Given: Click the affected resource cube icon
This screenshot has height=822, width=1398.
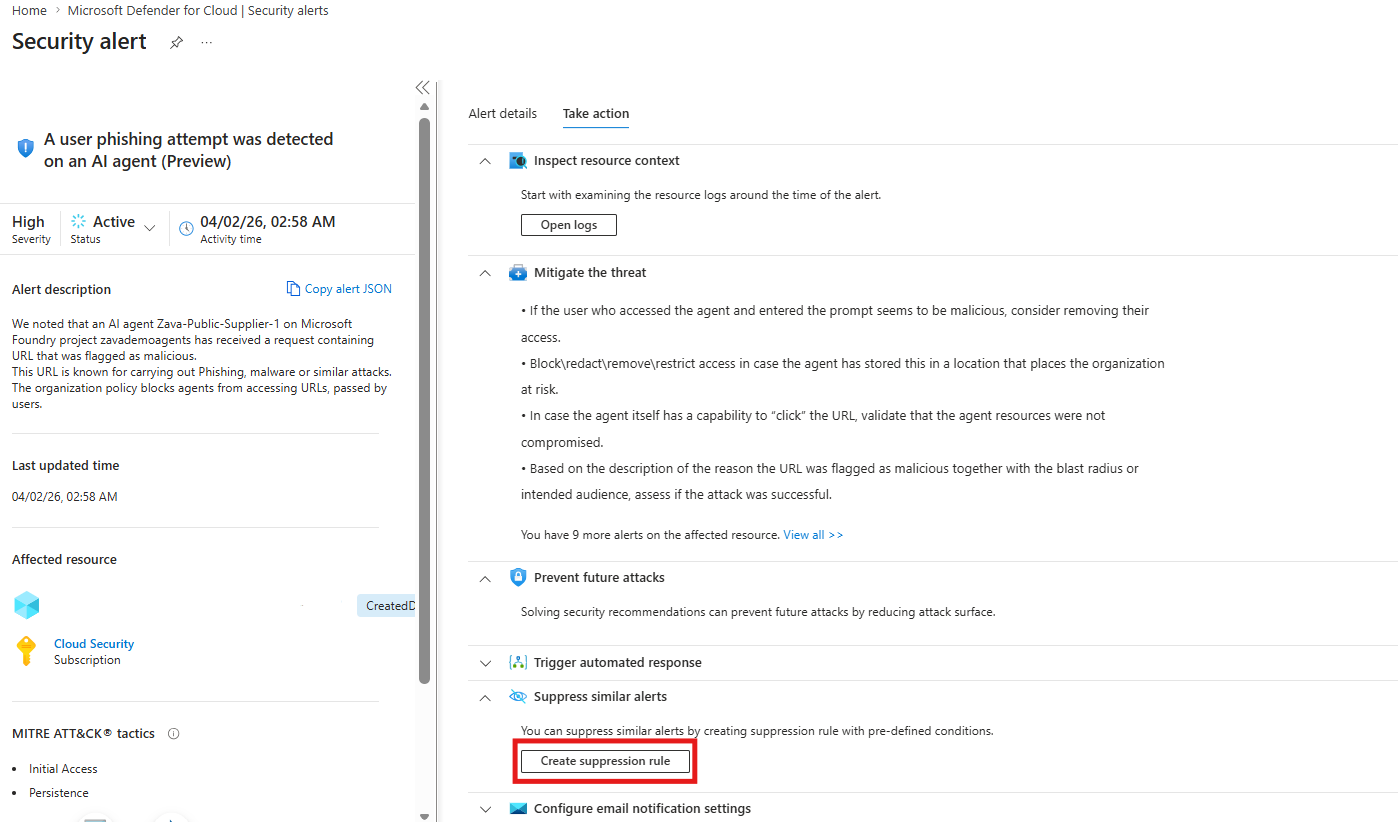Looking at the screenshot, I should point(27,605).
